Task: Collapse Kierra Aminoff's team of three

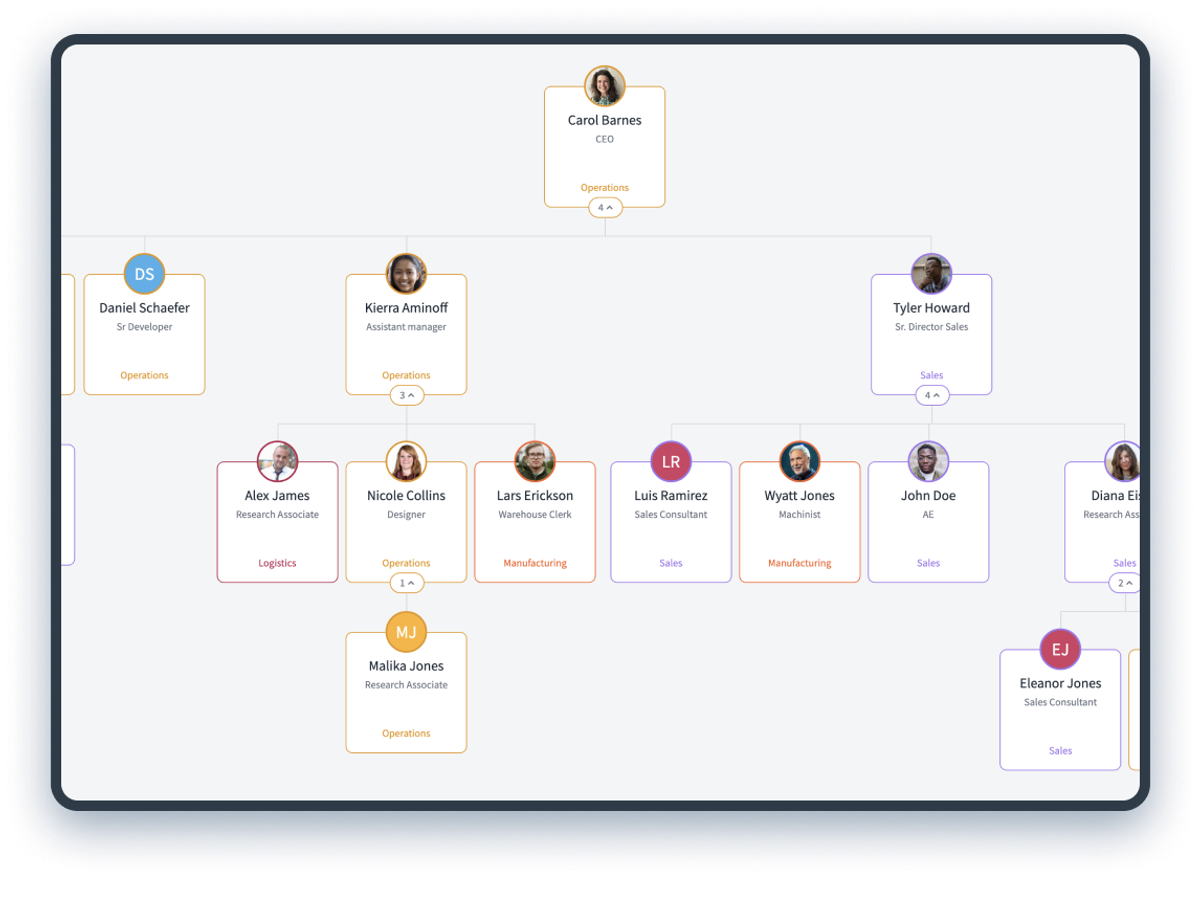Action: (406, 395)
